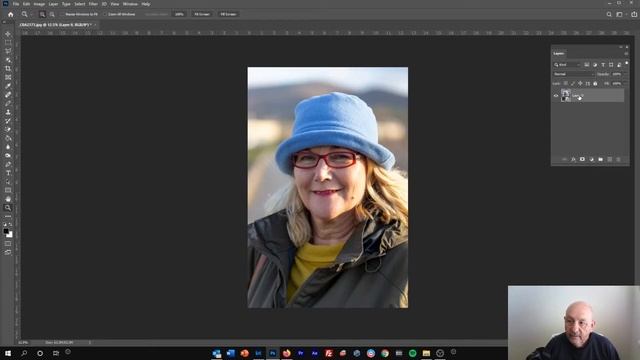Select the Path Selection tool

click(x=8, y=182)
